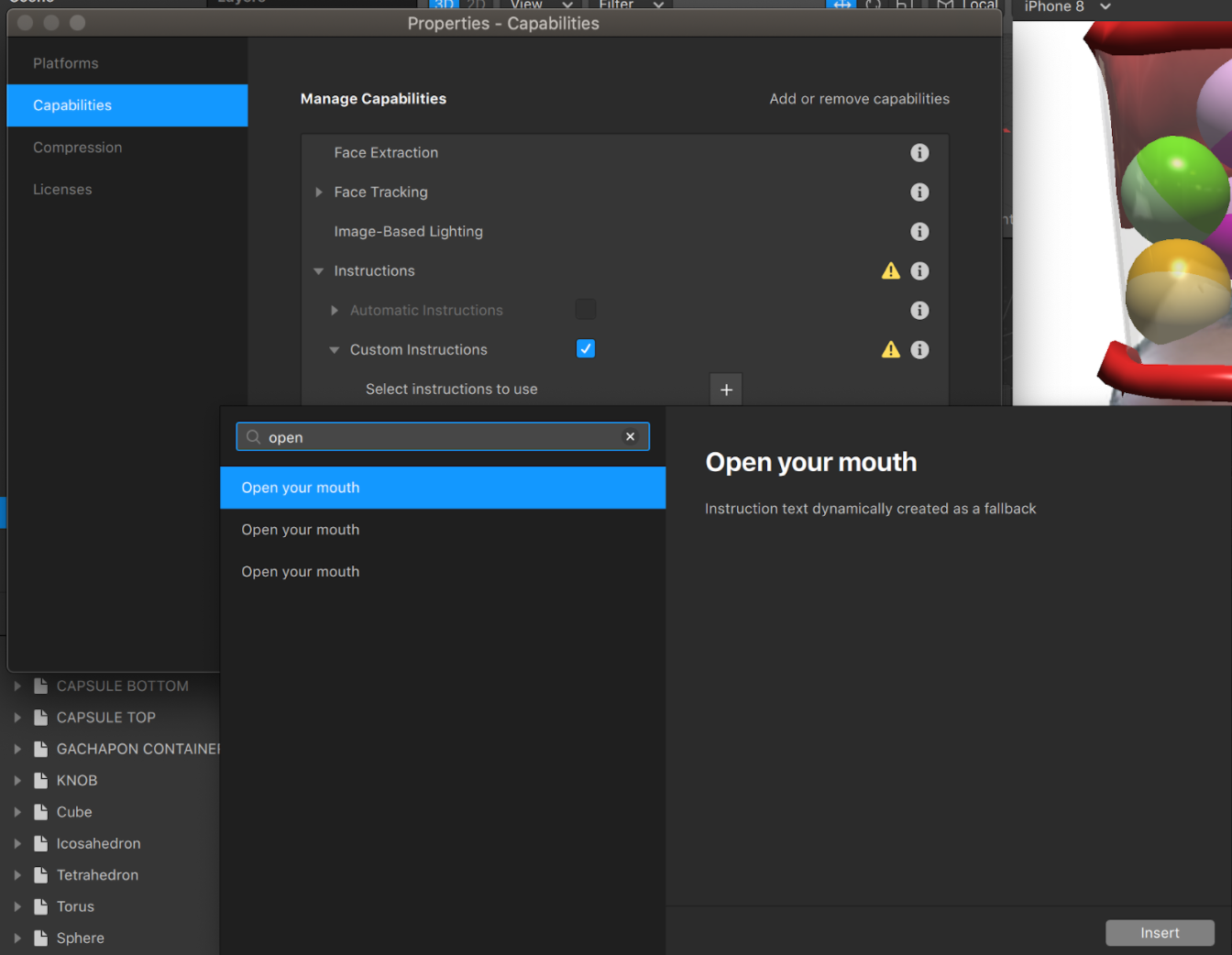Image resolution: width=1232 pixels, height=955 pixels.
Task: Expand the Torus object in scene tree
Action: (17, 906)
